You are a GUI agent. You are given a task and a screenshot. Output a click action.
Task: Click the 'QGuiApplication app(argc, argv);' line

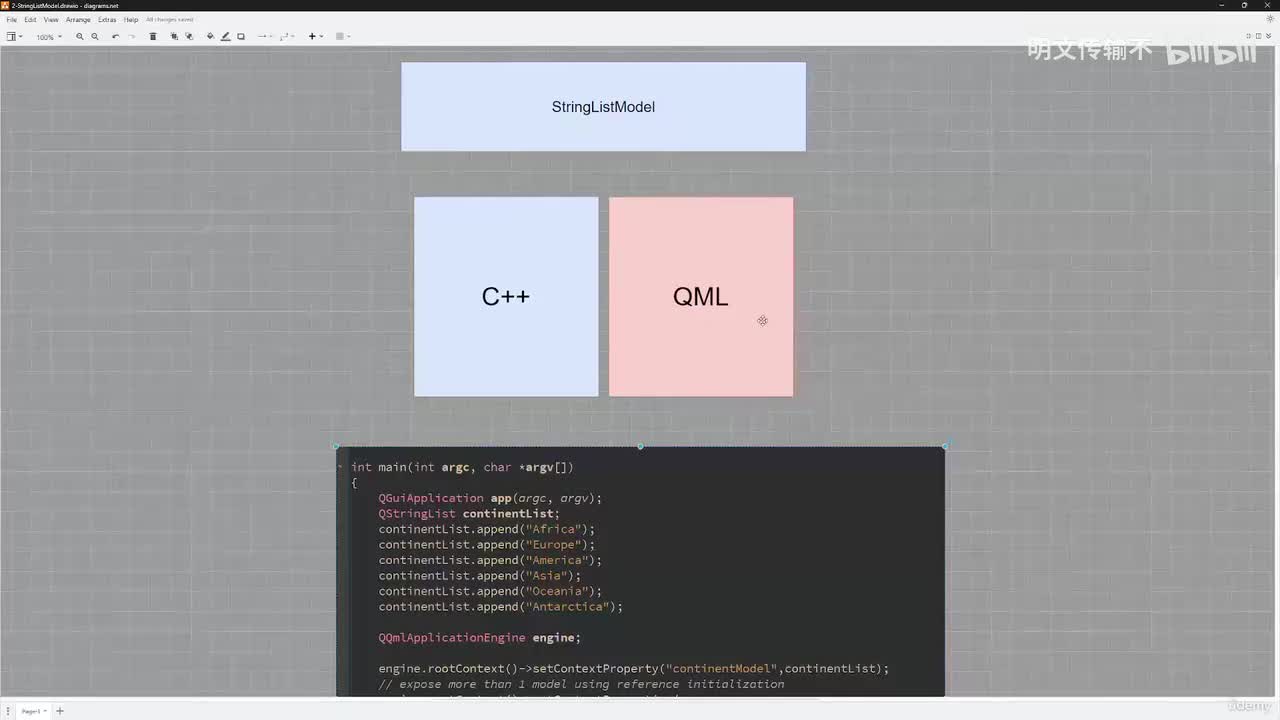tap(490, 498)
